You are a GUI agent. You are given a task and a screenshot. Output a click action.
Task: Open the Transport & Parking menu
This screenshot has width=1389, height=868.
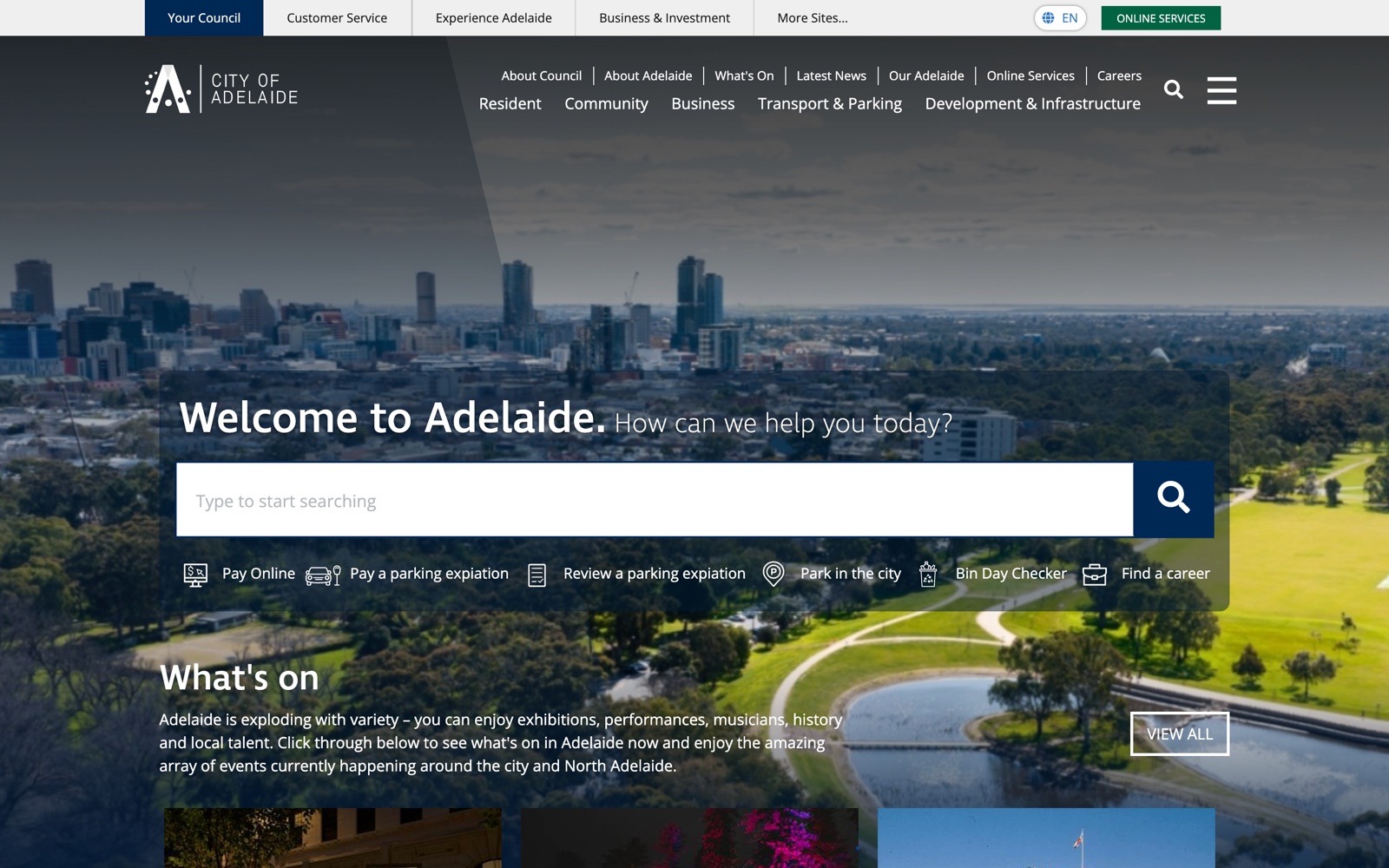coord(830,104)
